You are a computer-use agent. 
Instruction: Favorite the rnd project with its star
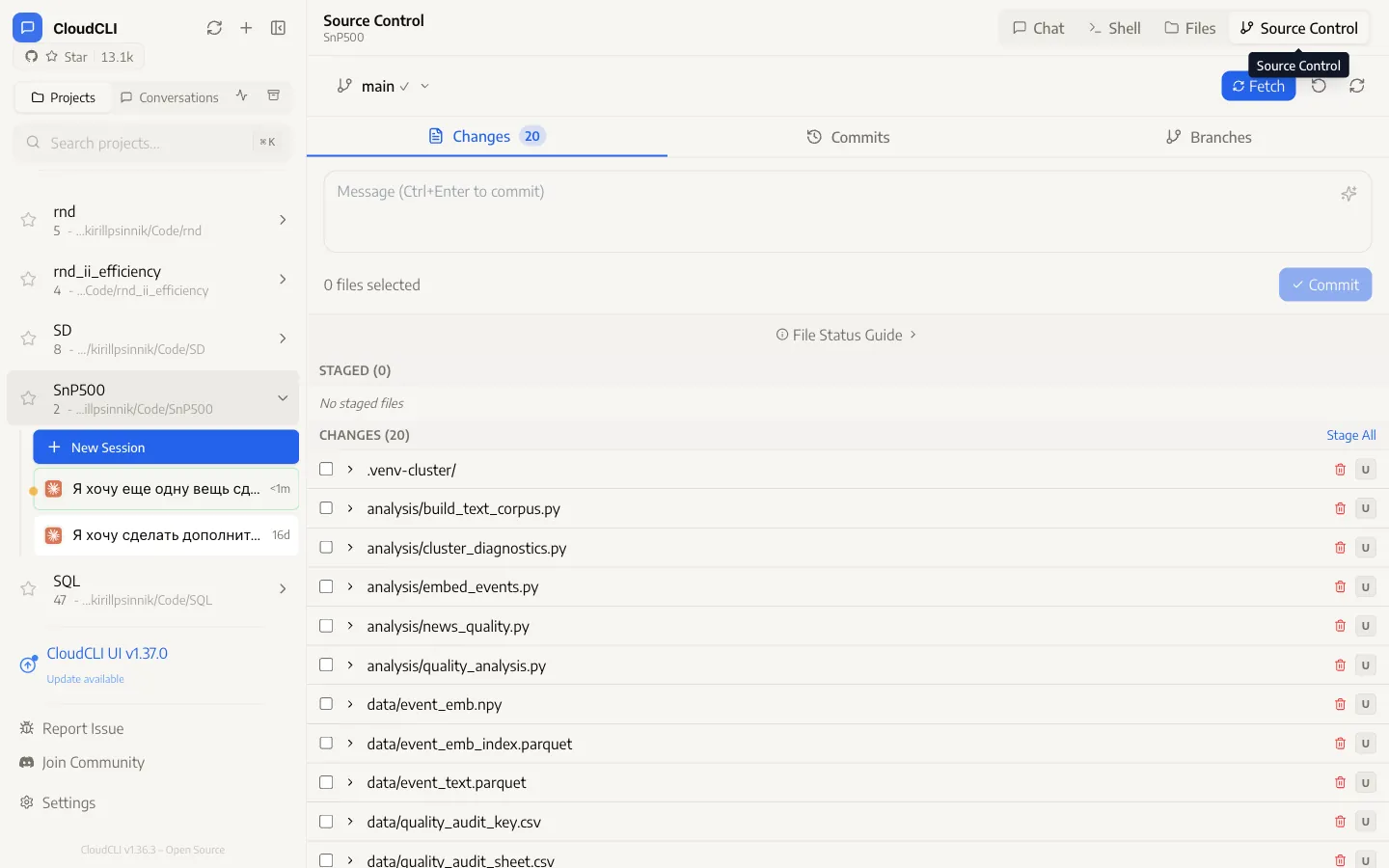pos(29,220)
